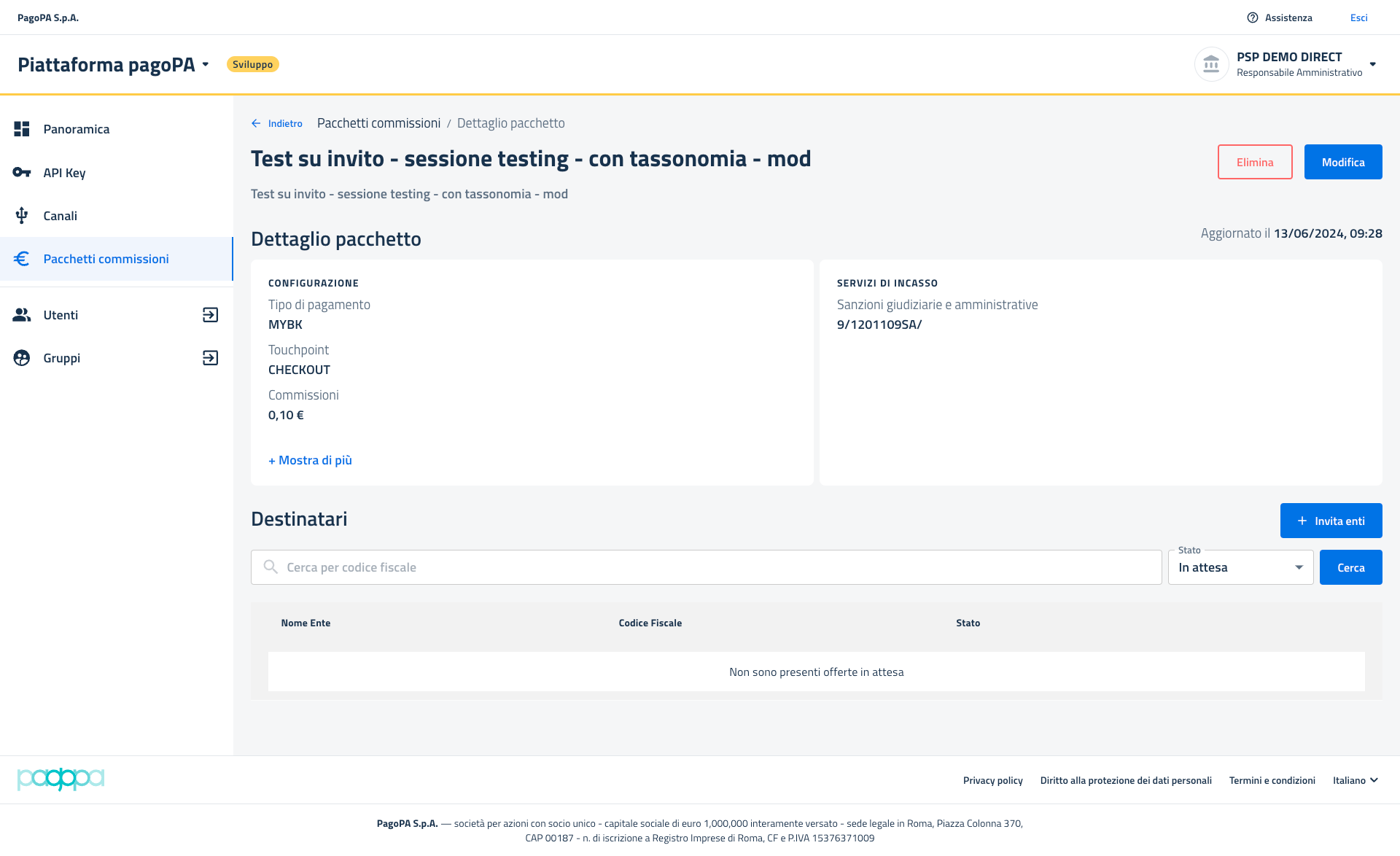Click the PSP DEMO DIRECT institution avatar

[1211, 64]
